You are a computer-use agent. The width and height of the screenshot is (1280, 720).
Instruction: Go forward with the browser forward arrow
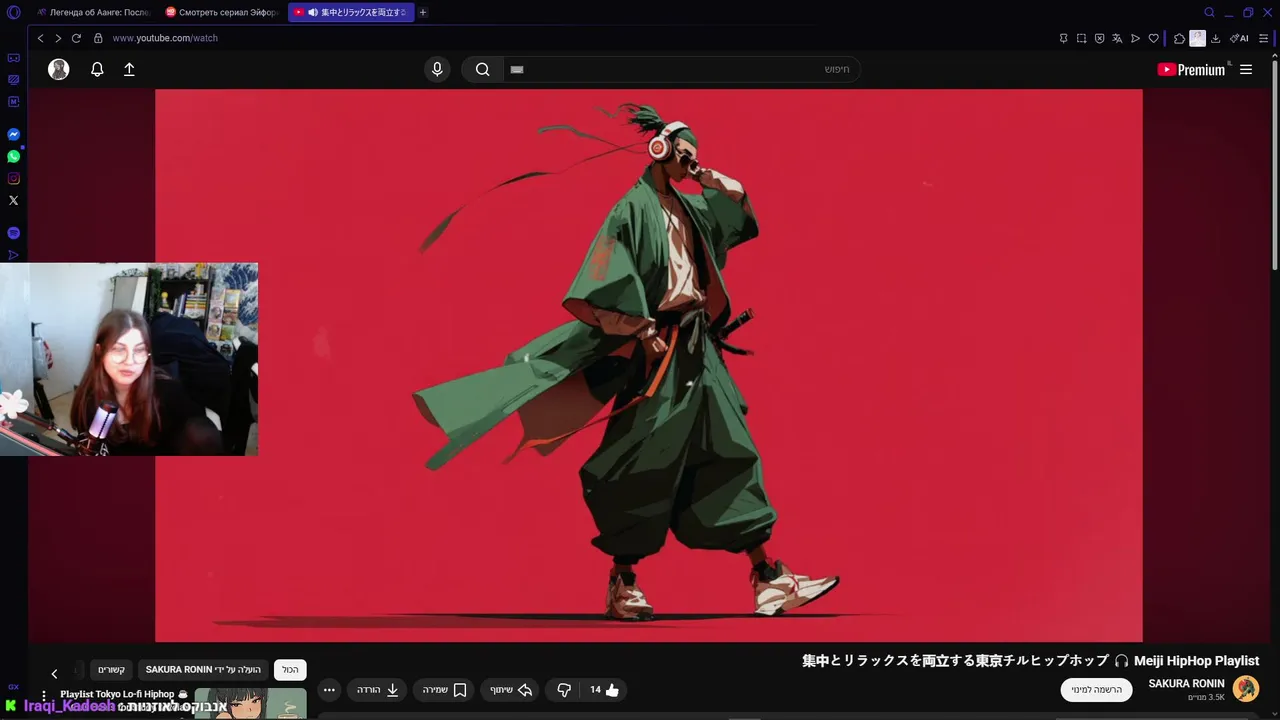coord(58,38)
